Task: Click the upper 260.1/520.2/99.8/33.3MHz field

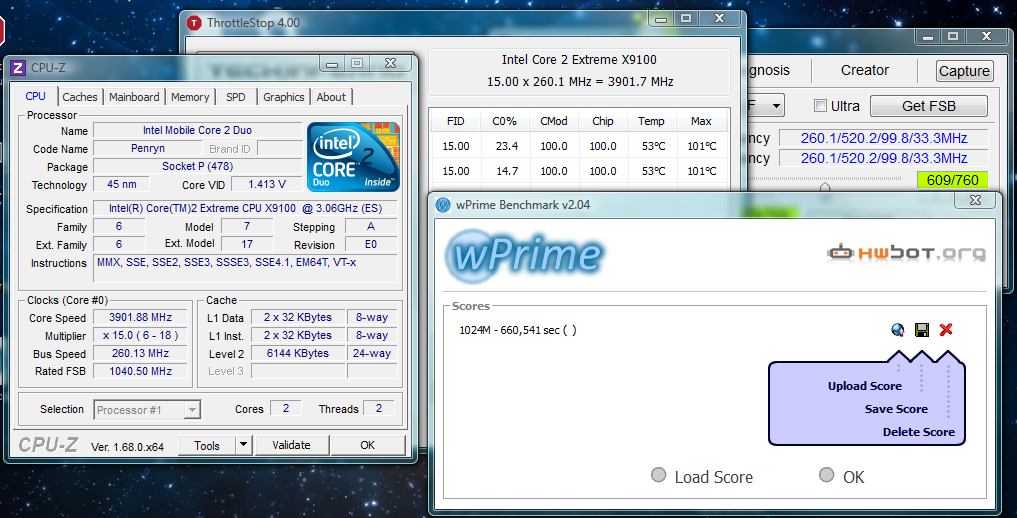Action: click(884, 138)
